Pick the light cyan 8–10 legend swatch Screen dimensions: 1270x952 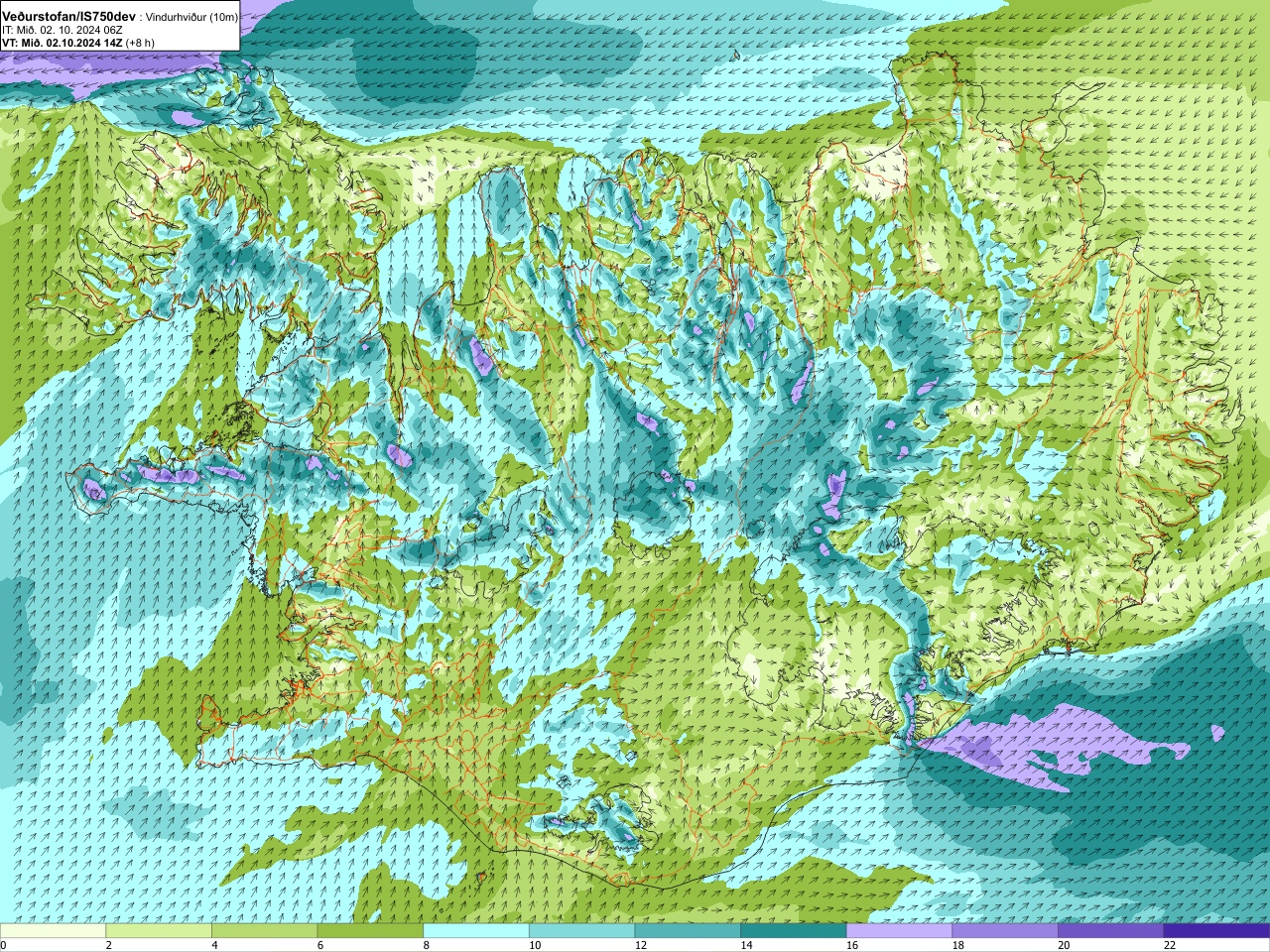pos(476,931)
